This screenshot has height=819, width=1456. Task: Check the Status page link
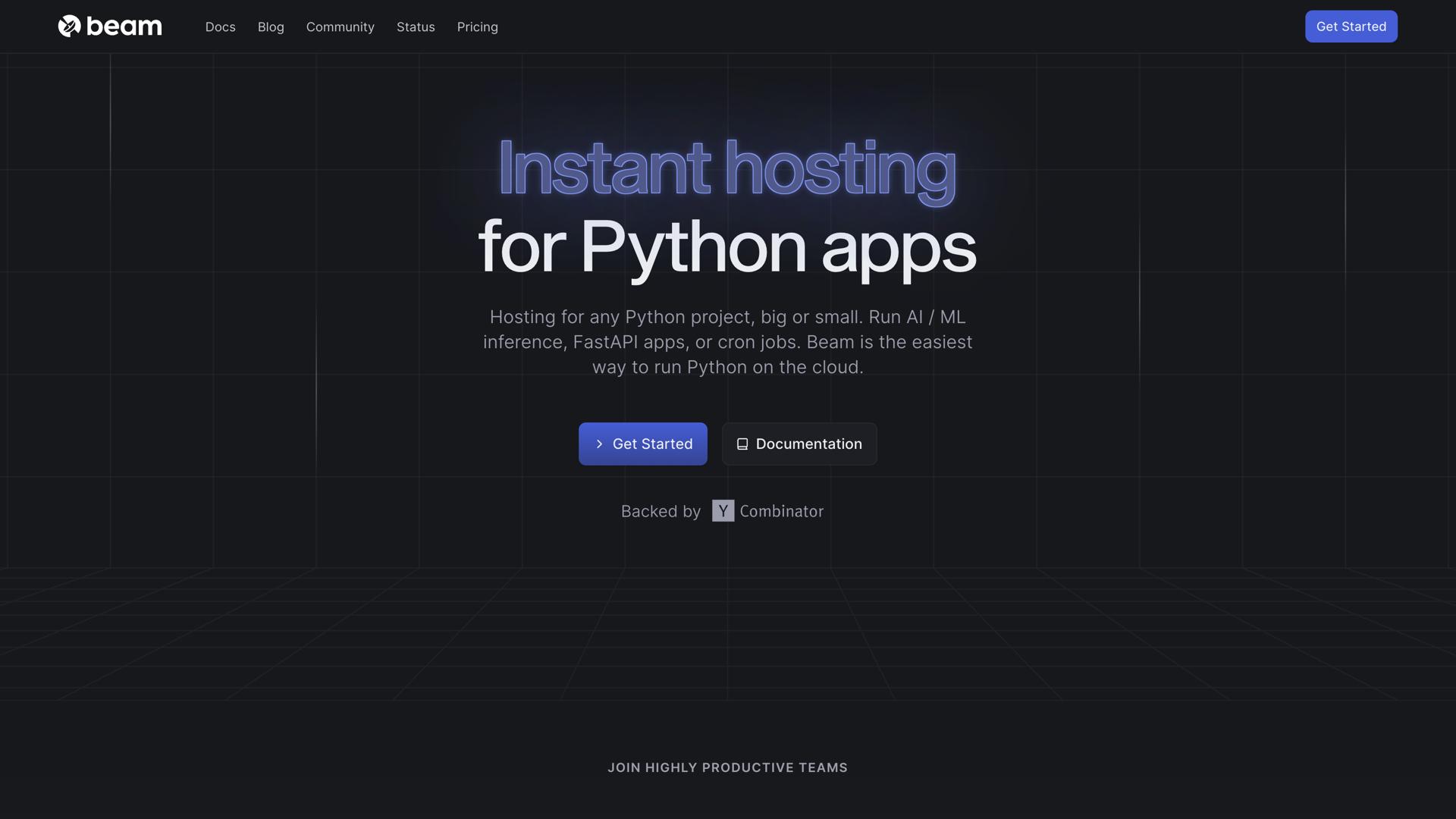click(x=416, y=27)
